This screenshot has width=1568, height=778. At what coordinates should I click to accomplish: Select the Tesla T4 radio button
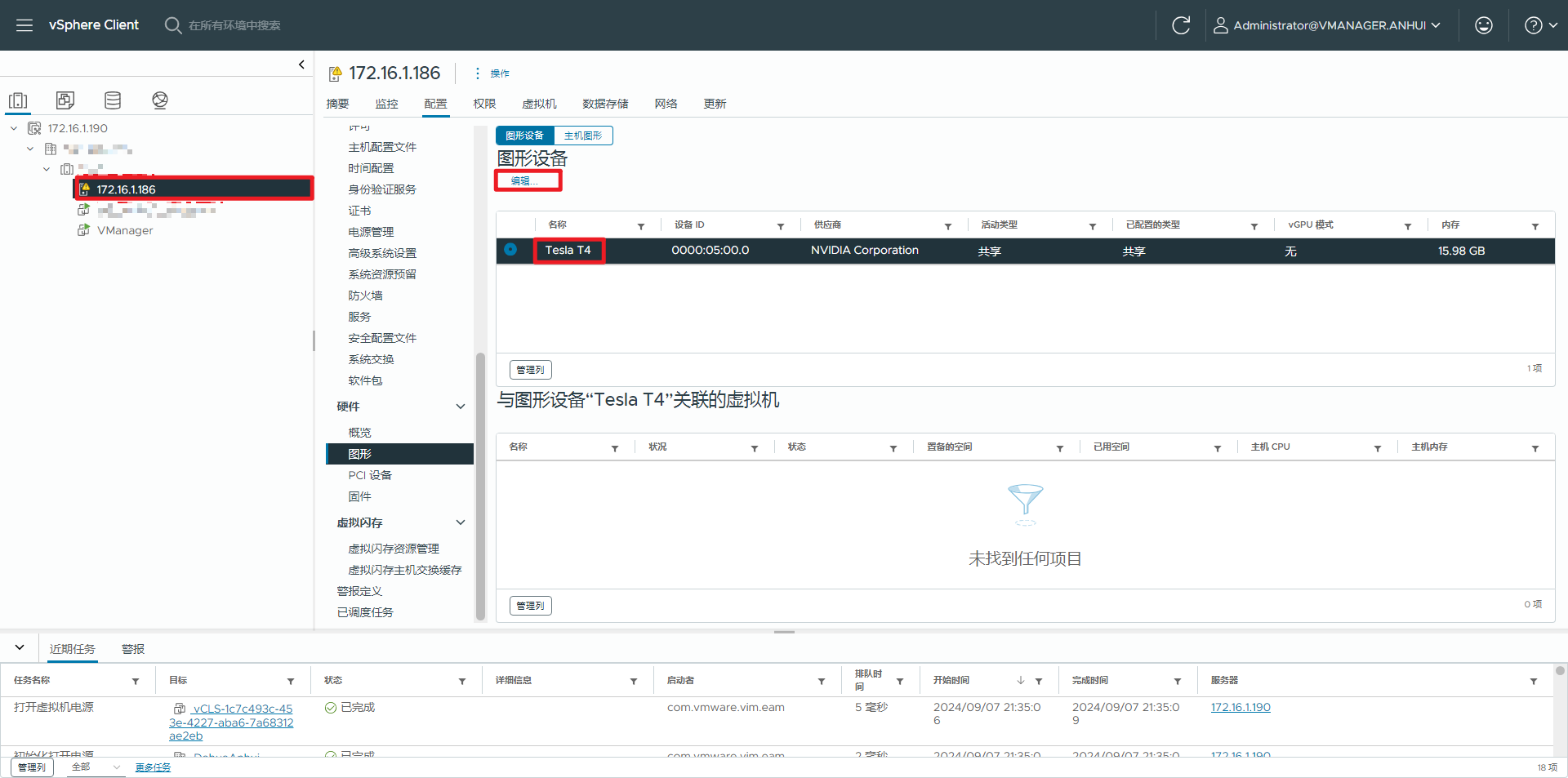click(x=510, y=250)
